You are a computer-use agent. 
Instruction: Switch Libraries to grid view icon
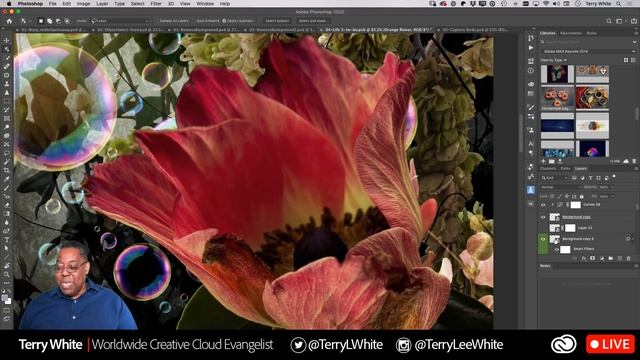(626, 60)
